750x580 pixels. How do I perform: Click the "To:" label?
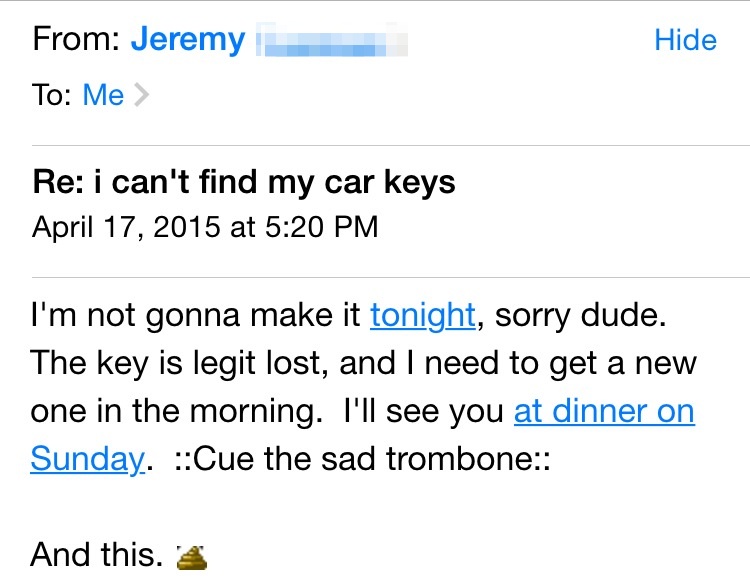(x=52, y=96)
